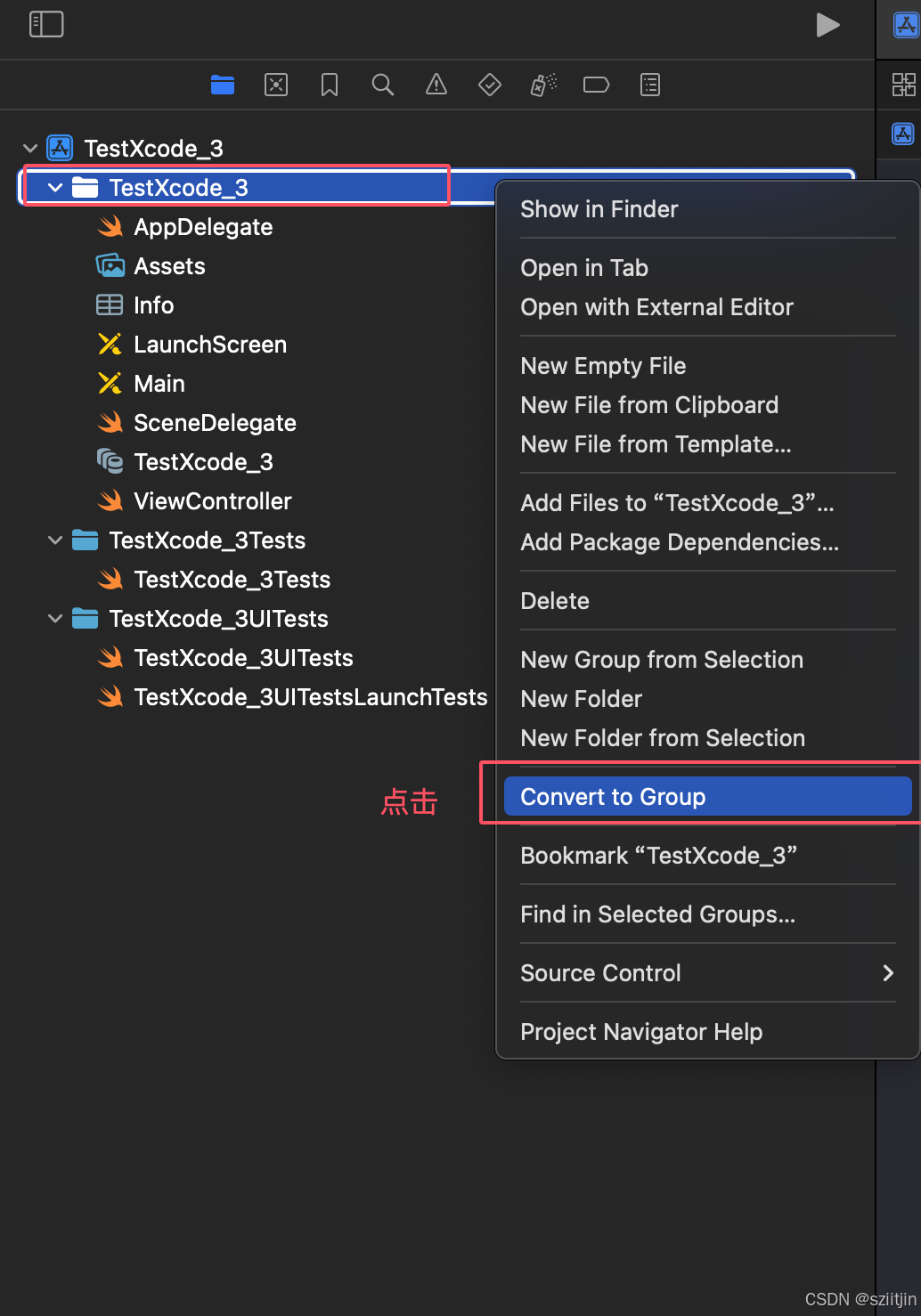Image resolution: width=921 pixels, height=1316 pixels.
Task: Open the Report navigator tab
Action: point(650,85)
